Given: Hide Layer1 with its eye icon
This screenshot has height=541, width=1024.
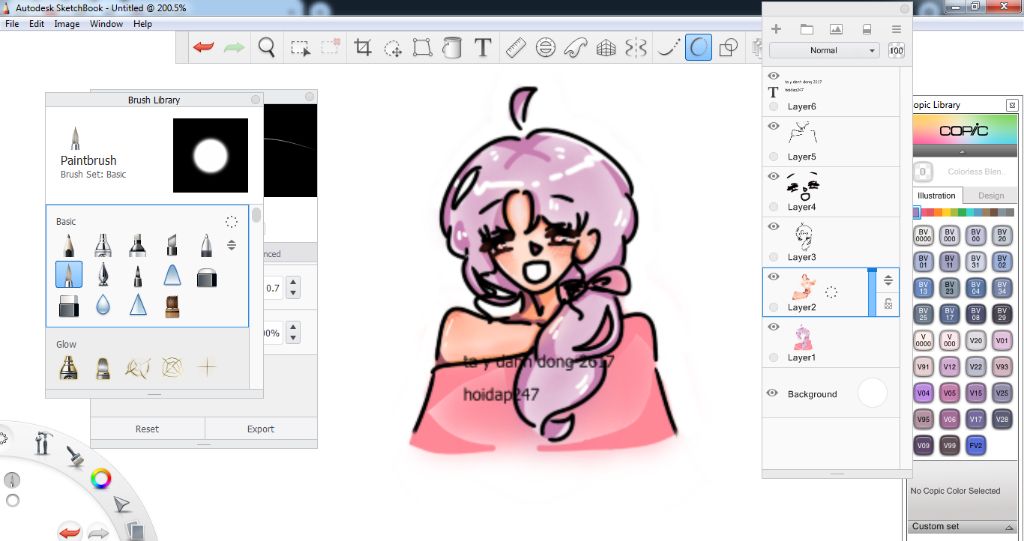Looking at the screenshot, I should [x=773, y=327].
